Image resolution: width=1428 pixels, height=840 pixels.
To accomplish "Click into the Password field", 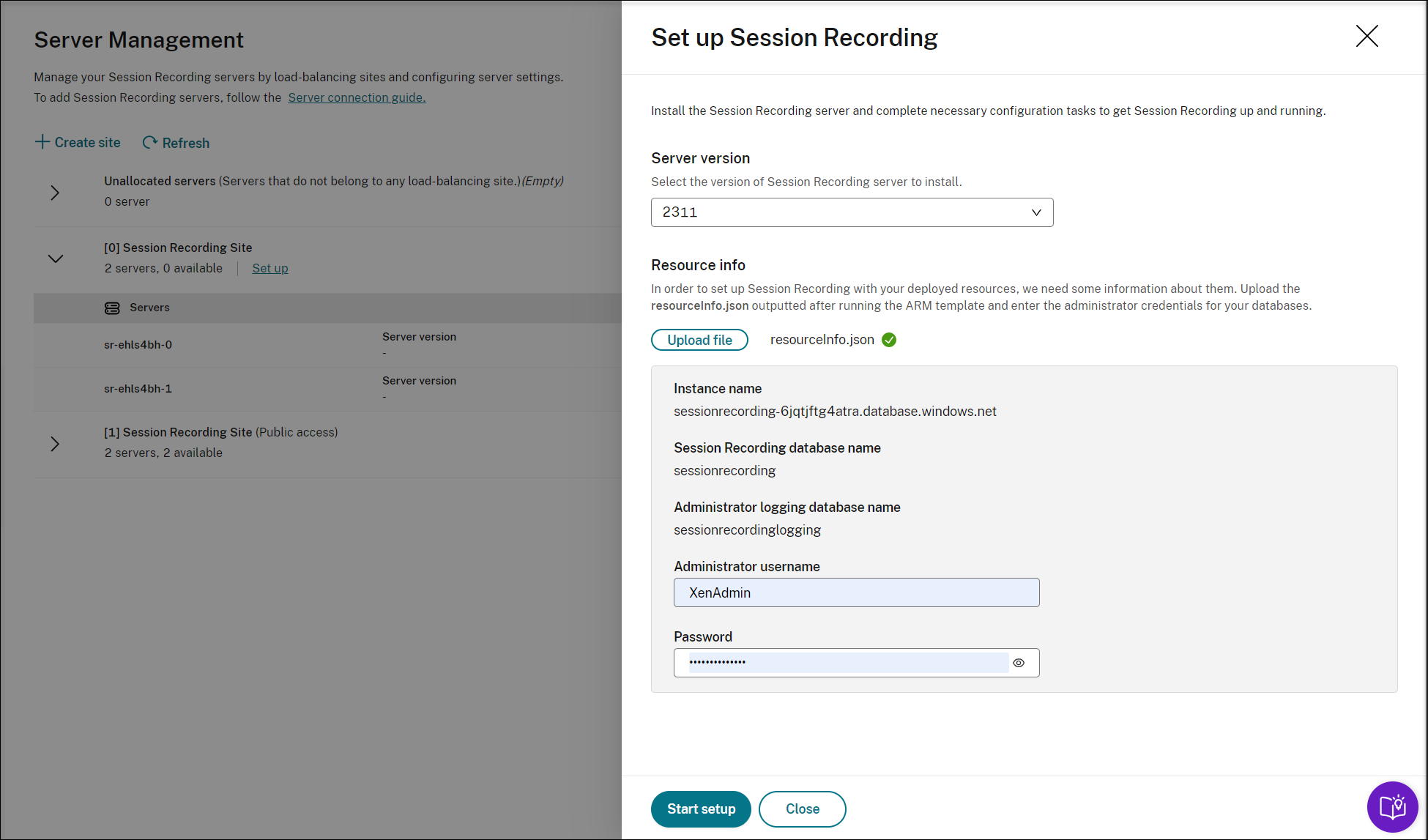I will [x=842, y=663].
